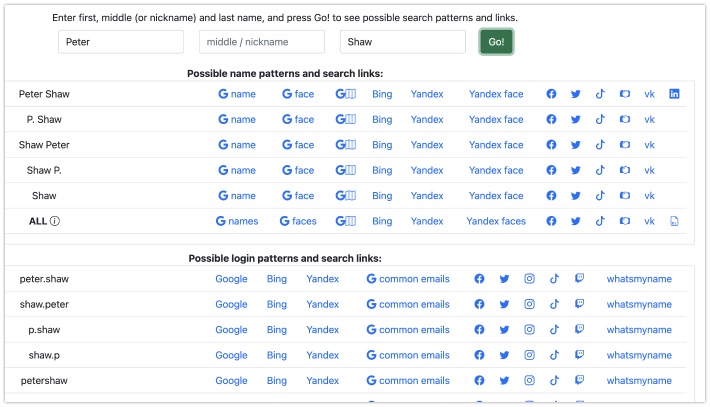The image size is (710, 407).
Task: Open TikTok search for peter.shaw login
Action: tap(554, 279)
